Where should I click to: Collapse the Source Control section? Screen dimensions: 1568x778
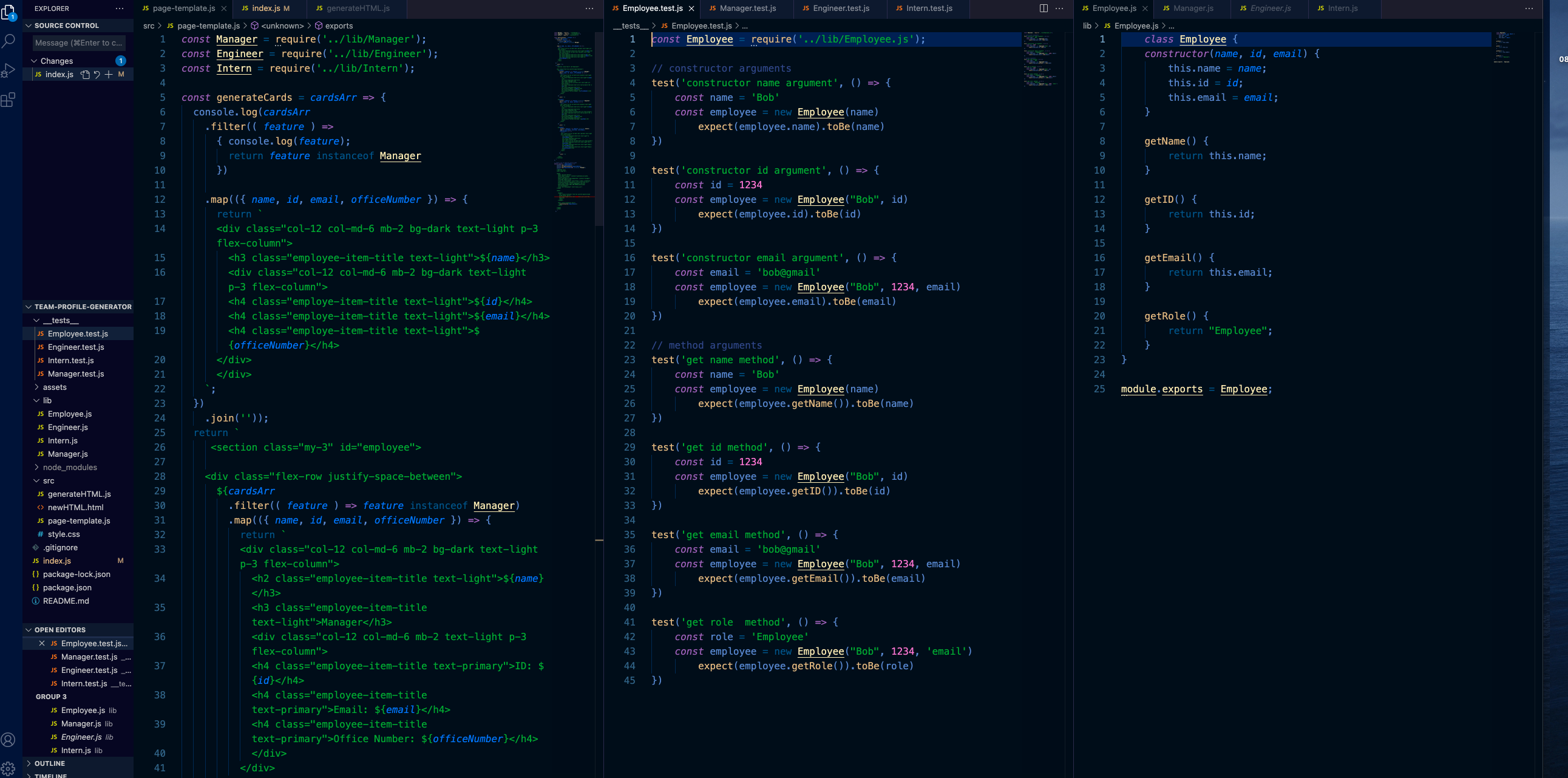[x=78, y=26]
